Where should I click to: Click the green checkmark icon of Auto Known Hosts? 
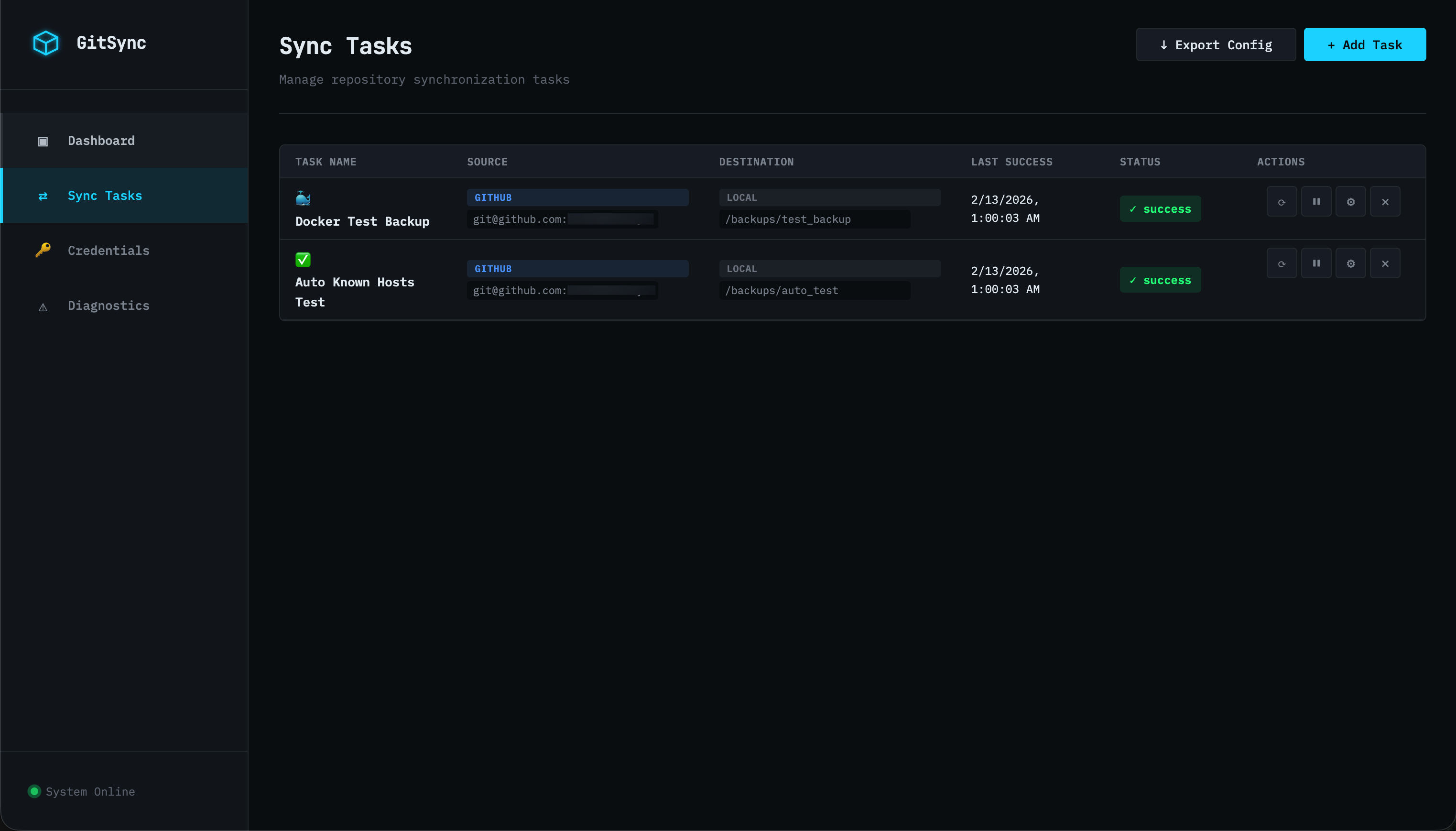(x=303, y=260)
